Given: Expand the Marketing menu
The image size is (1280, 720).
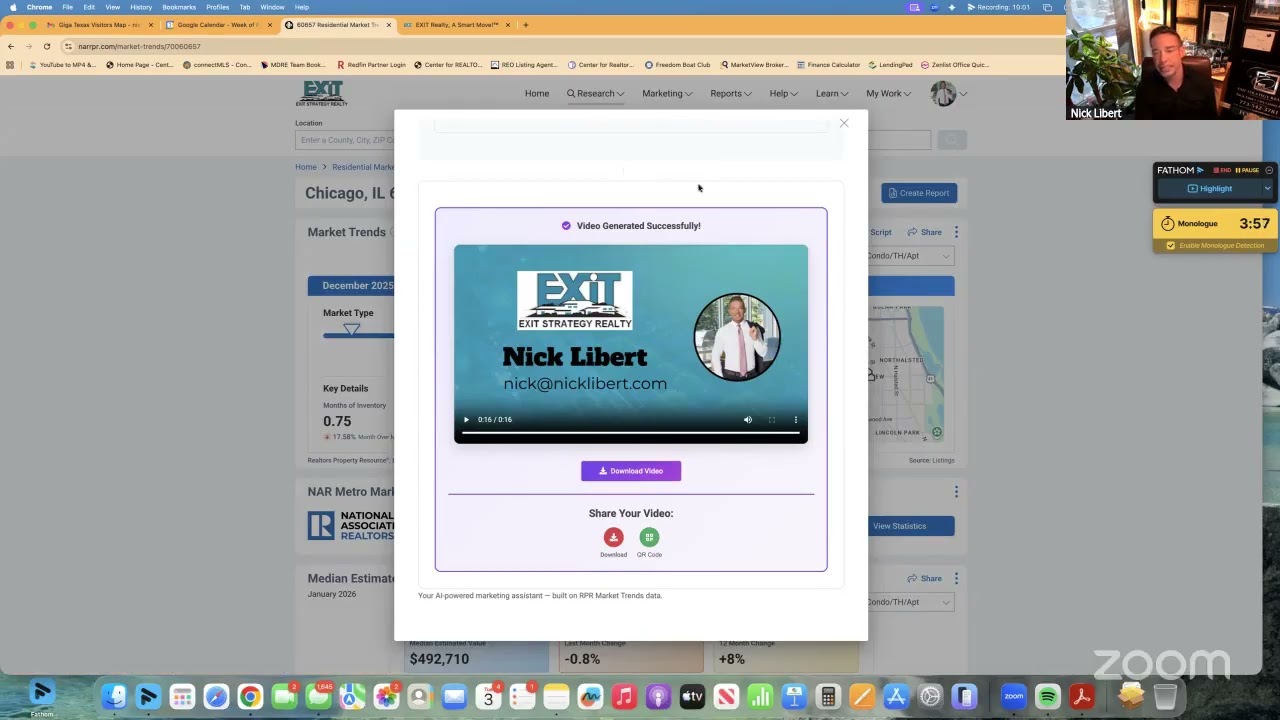Looking at the screenshot, I should coord(667,93).
